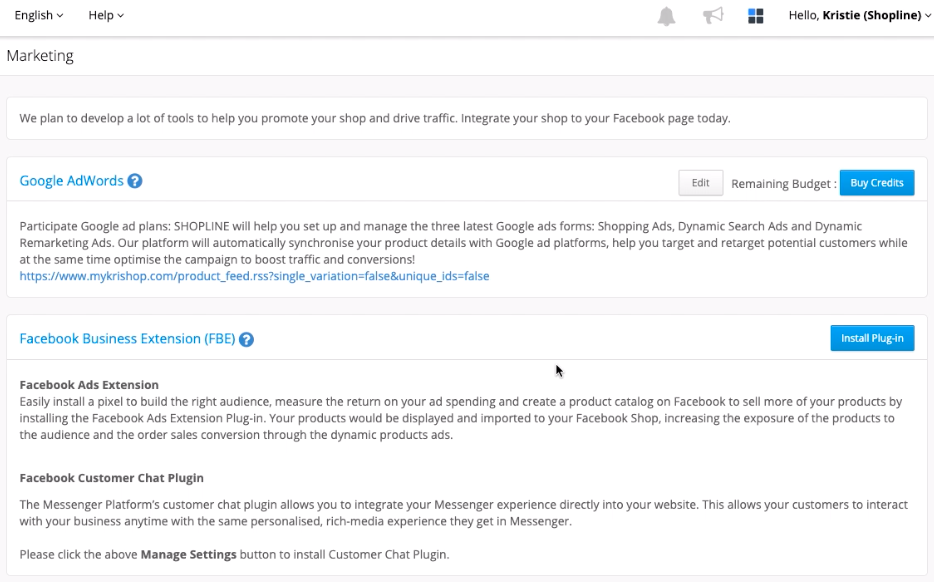Open the Facebook Business Extension (FBE) heading link

[x=127, y=339]
